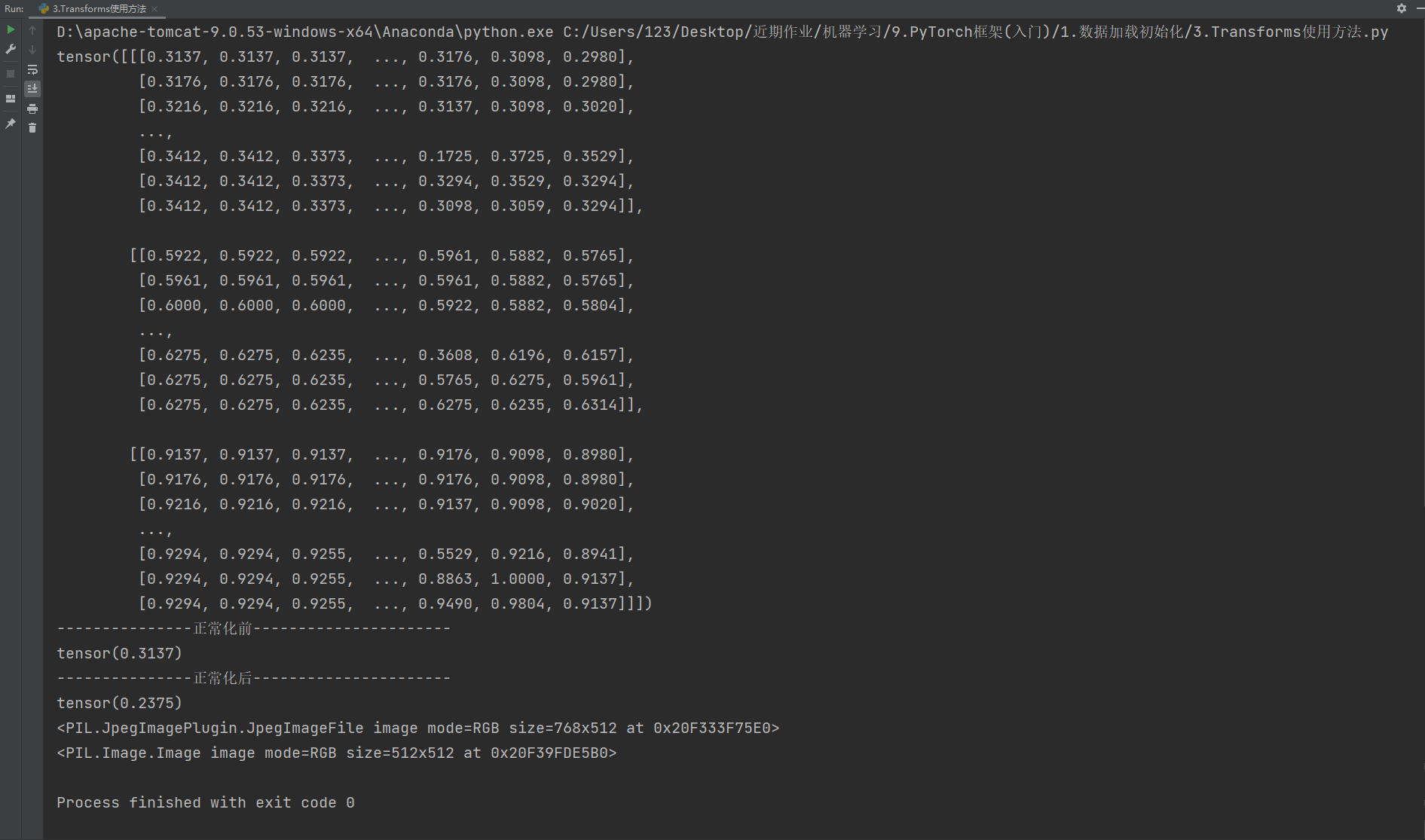Pin the run tab with the pin icon

pos(11,124)
